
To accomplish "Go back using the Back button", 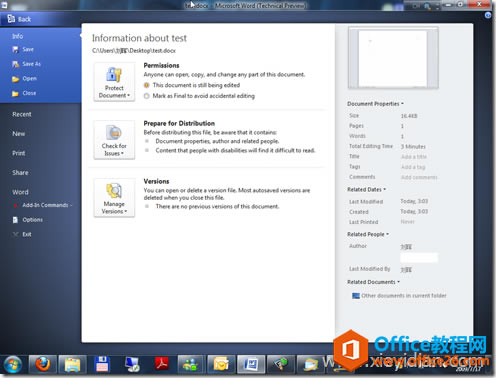I will pyautogui.click(x=19, y=19).
